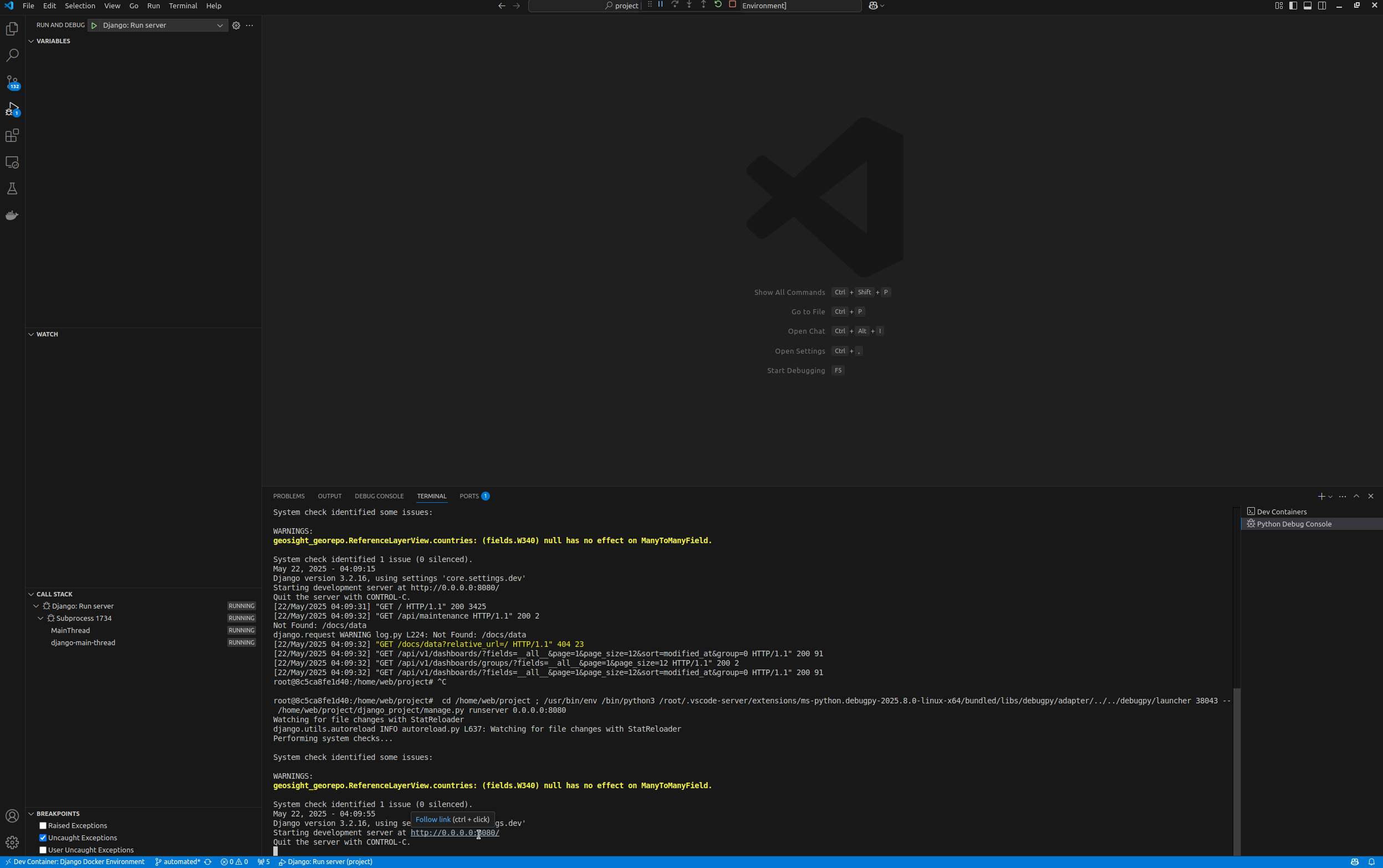Open the Docker view in activity bar
This screenshot has height=868, width=1383.
click(12, 215)
